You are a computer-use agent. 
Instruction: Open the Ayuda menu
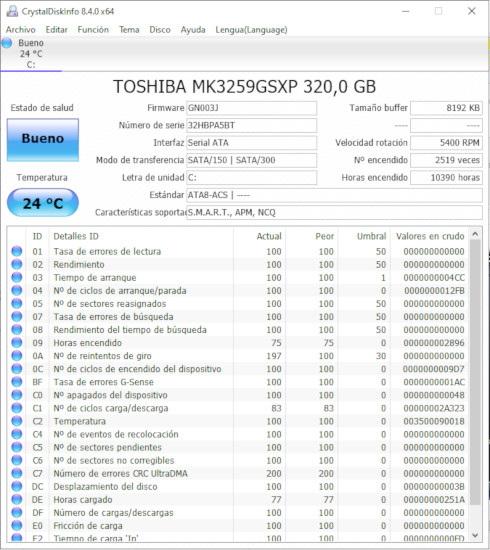pyautogui.click(x=193, y=30)
